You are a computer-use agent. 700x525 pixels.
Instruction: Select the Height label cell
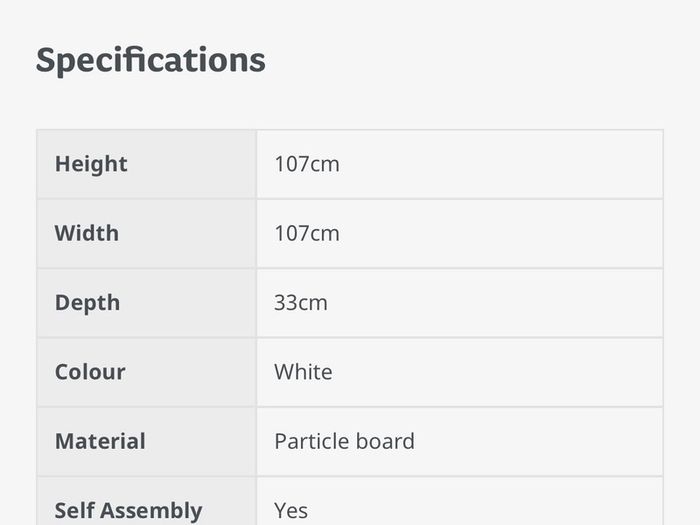pos(146,164)
